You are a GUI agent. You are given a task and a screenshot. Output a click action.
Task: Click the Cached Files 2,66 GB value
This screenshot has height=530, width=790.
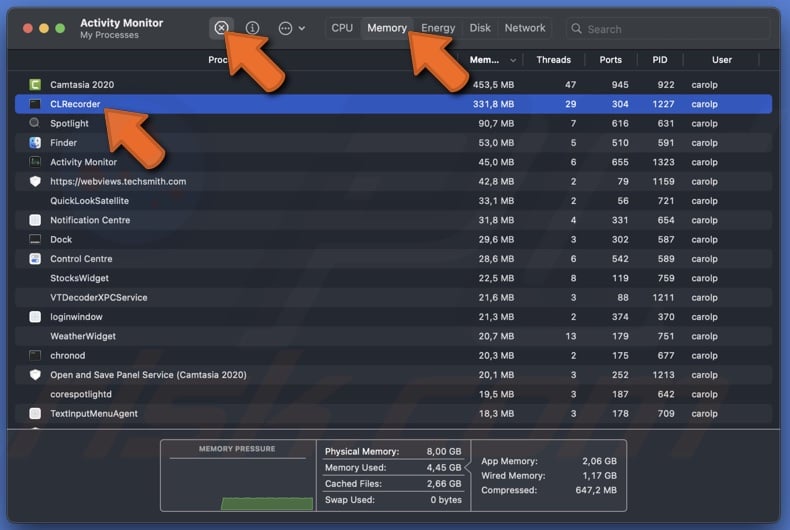coord(443,484)
